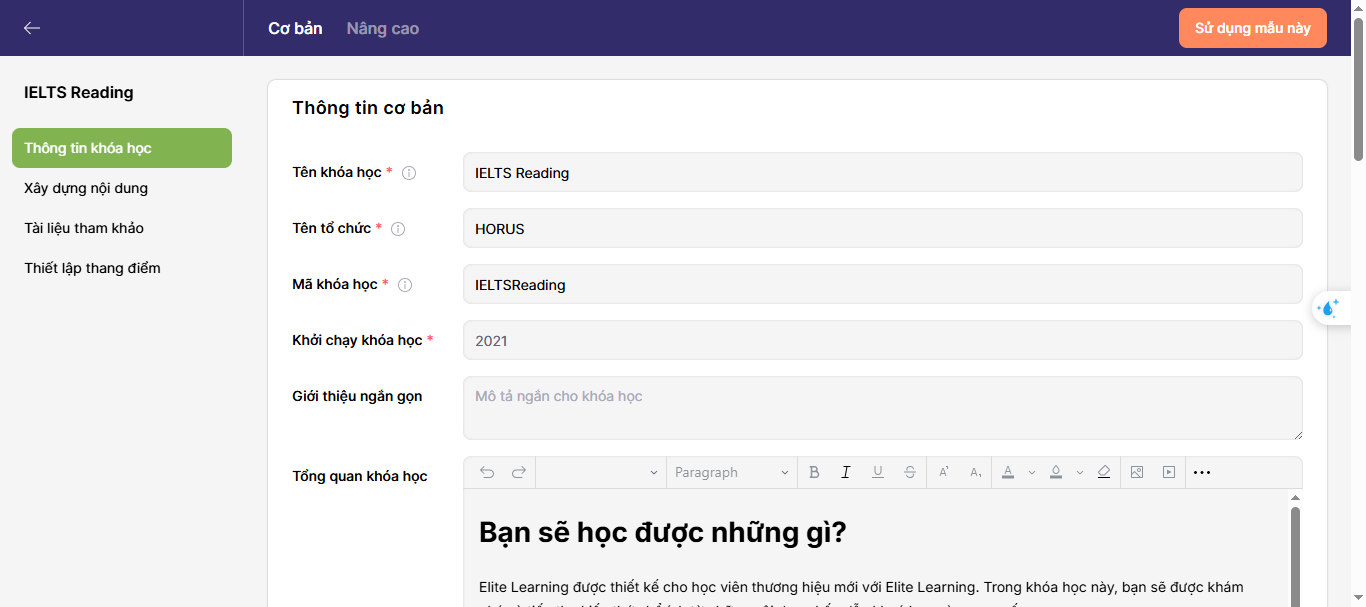The image size is (1366, 607).
Task: Open the background color dropdown arrow
Action: tap(1079, 473)
